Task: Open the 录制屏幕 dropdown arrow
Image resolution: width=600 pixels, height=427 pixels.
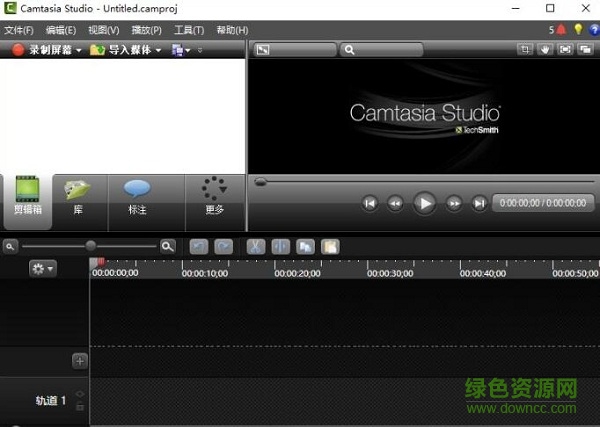Action: tap(79, 49)
